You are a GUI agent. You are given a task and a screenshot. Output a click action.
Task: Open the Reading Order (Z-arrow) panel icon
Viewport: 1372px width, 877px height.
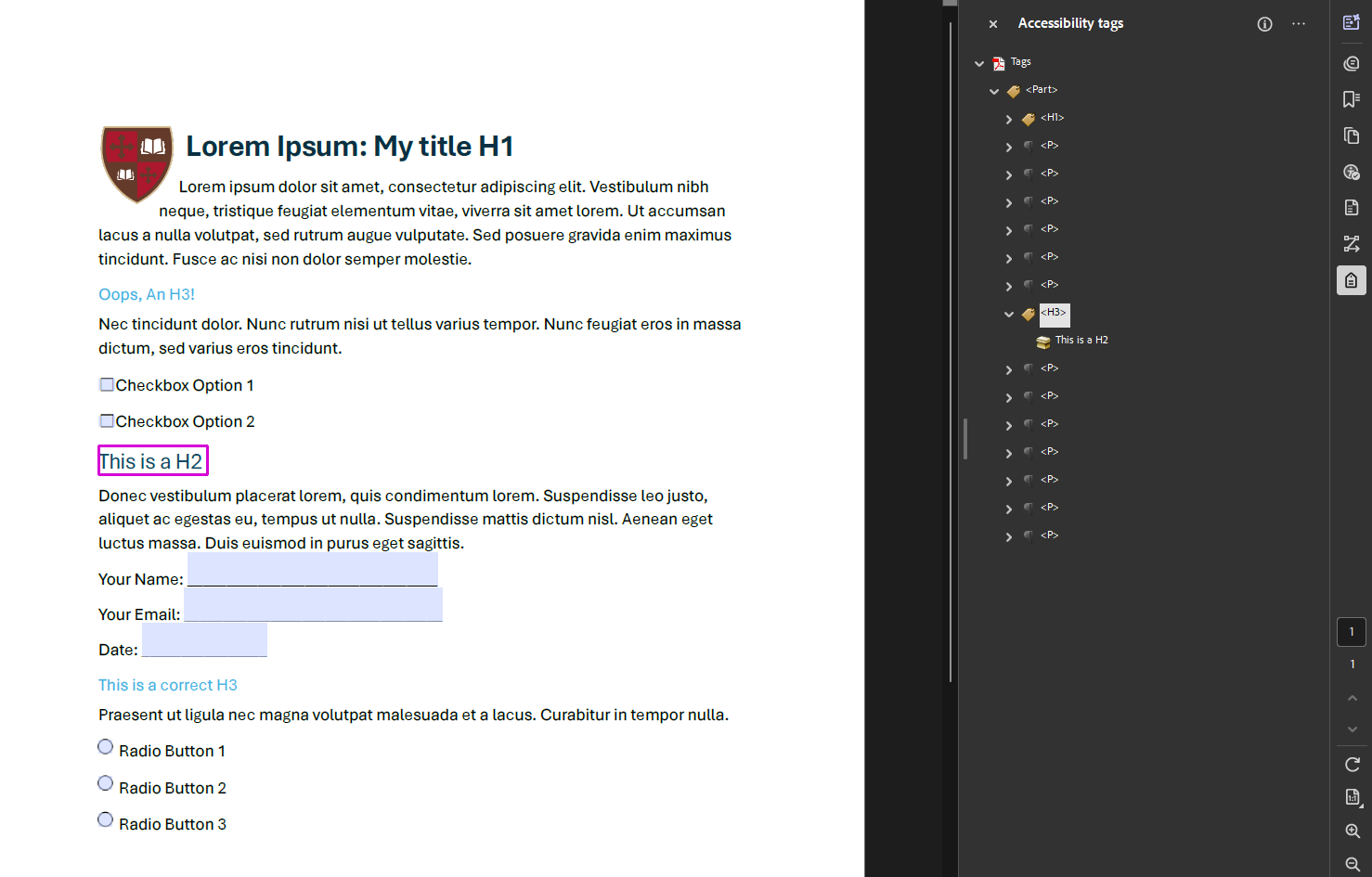tap(1352, 244)
